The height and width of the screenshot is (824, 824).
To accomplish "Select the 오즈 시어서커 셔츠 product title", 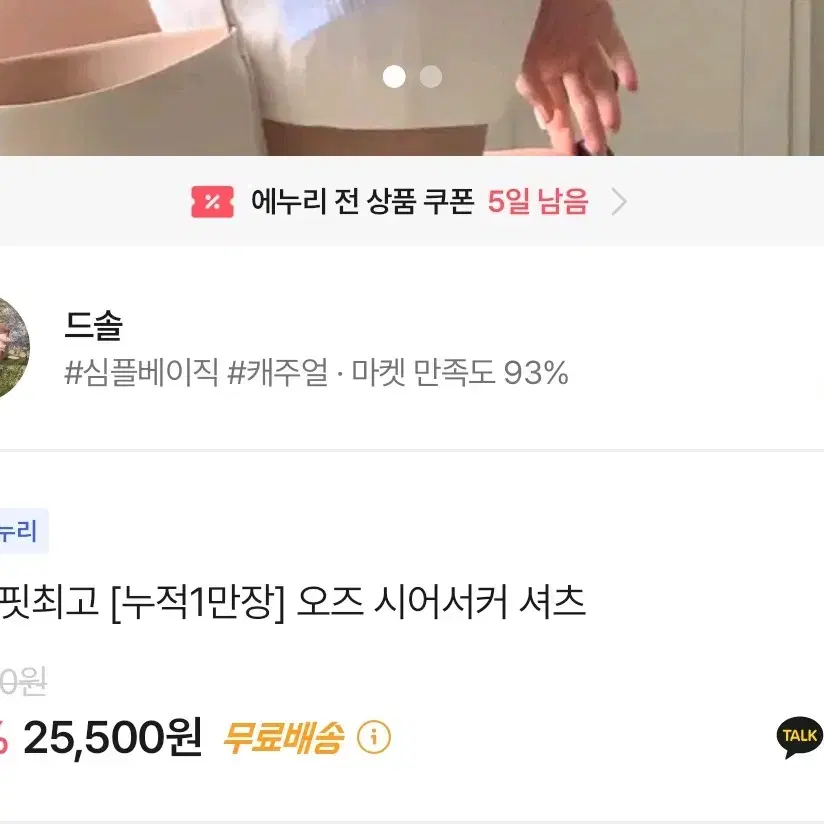I will (441, 602).
